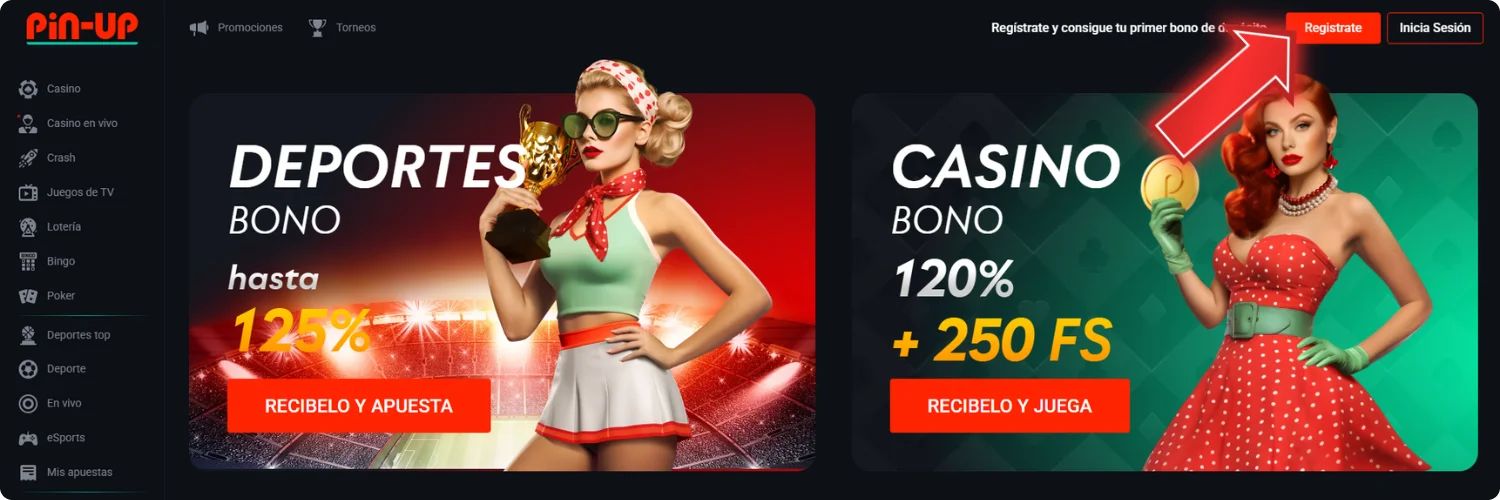Select the En vivo circle icon
This screenshot has width=1500, height=500.
28,403
